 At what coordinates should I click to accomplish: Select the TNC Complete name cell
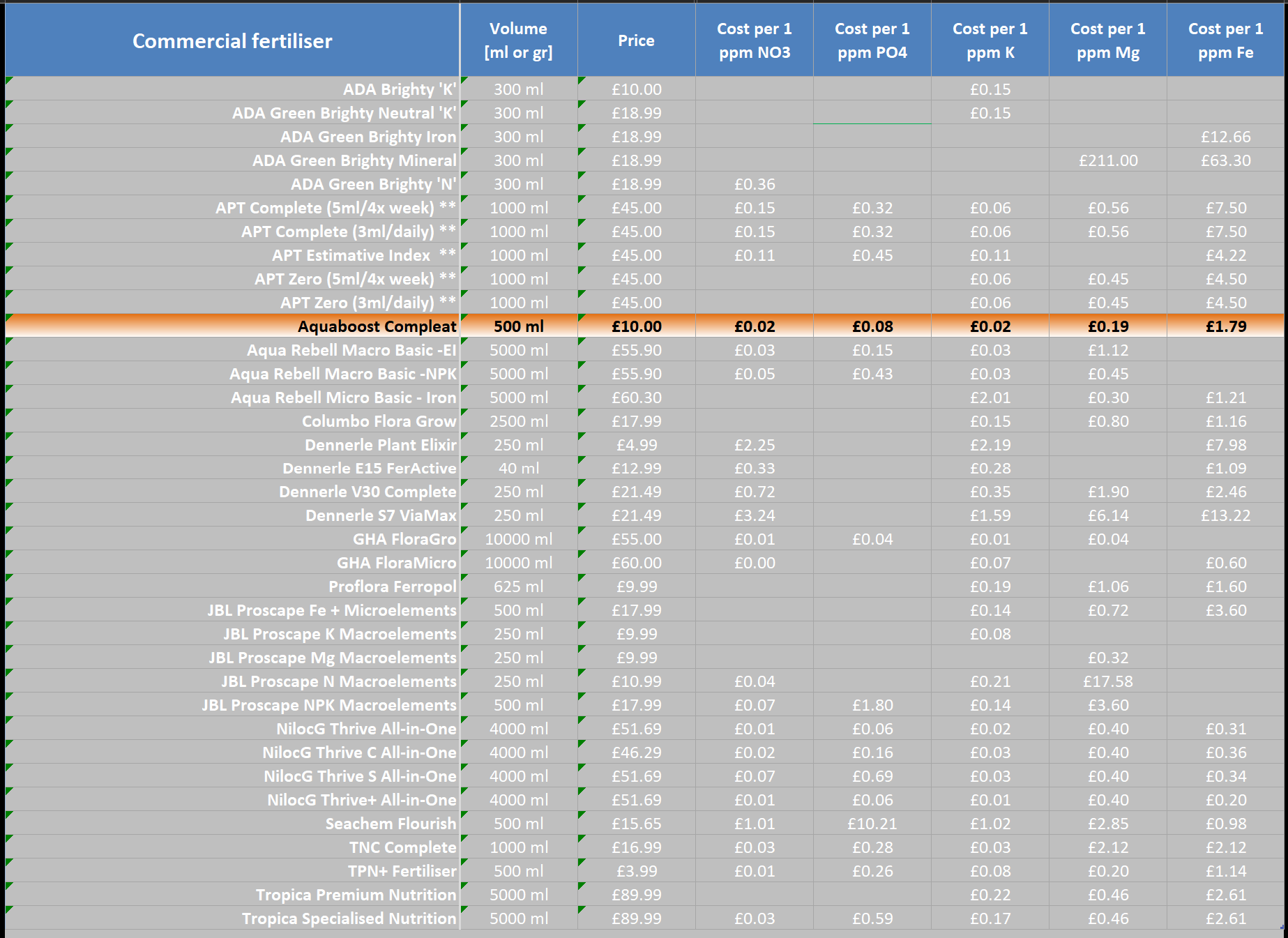click(x=232, y=847)
